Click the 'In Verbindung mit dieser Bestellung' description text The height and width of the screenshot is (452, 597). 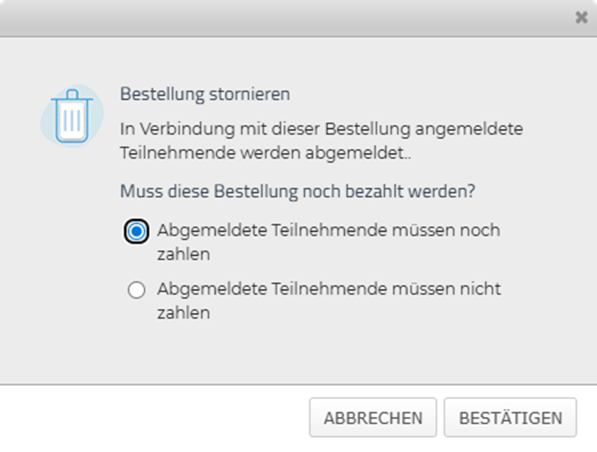click(x=321, y=141)
